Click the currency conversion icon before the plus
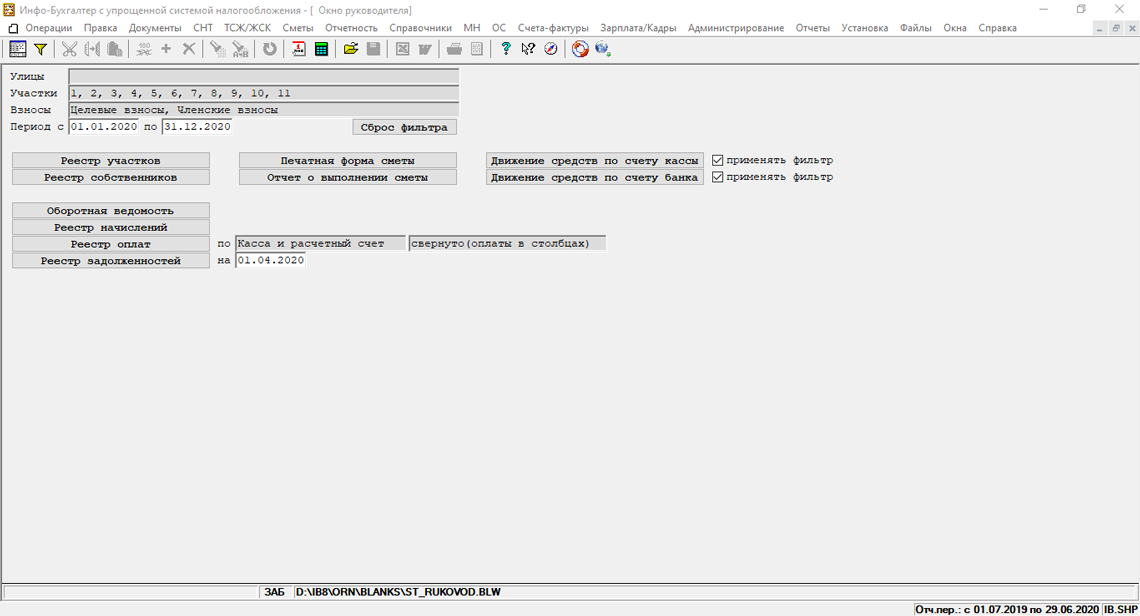 pos(144,49)
